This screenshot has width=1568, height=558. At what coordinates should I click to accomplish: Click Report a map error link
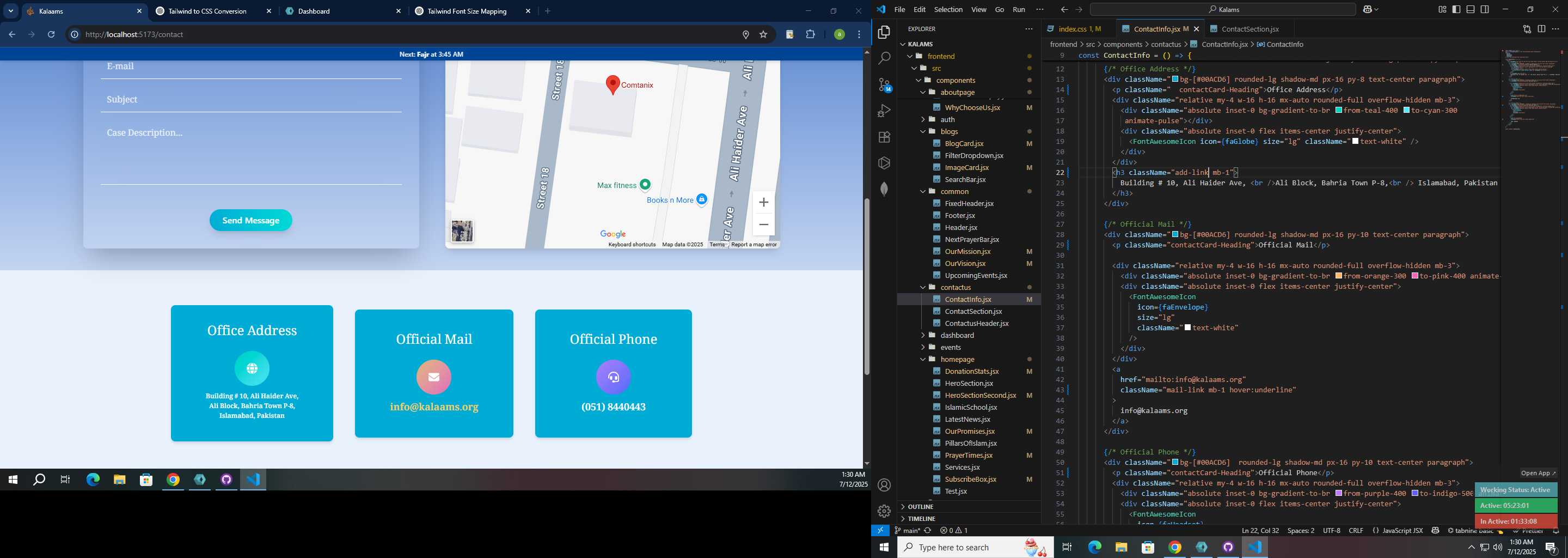coord(754,244)
